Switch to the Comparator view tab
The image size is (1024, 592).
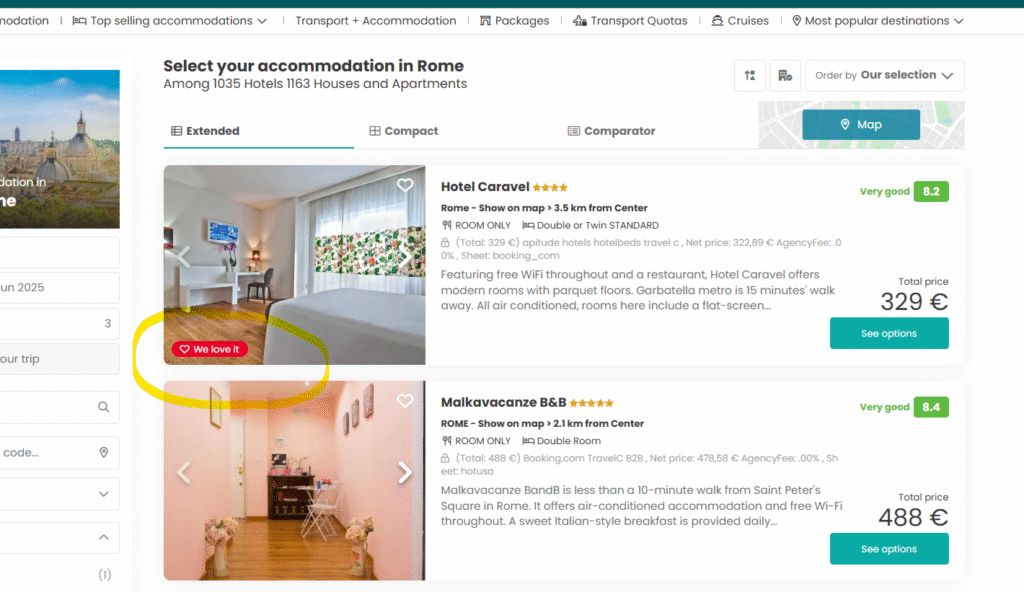coord(611,131)
